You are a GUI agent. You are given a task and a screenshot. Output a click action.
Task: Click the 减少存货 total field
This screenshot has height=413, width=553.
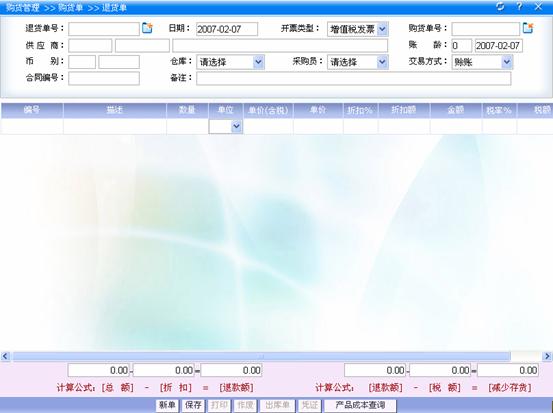(508, 370)
